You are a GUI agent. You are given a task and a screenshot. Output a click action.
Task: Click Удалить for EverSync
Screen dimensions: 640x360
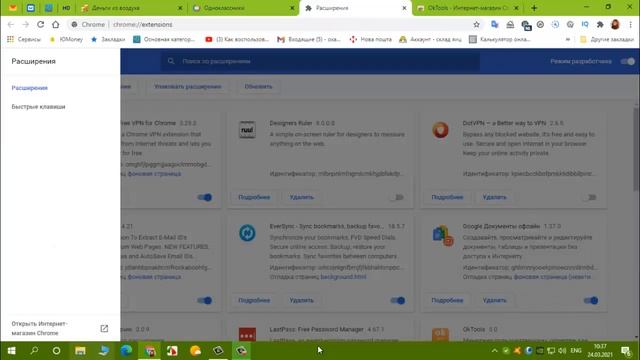pyautogui.click(x=302, y=300)
